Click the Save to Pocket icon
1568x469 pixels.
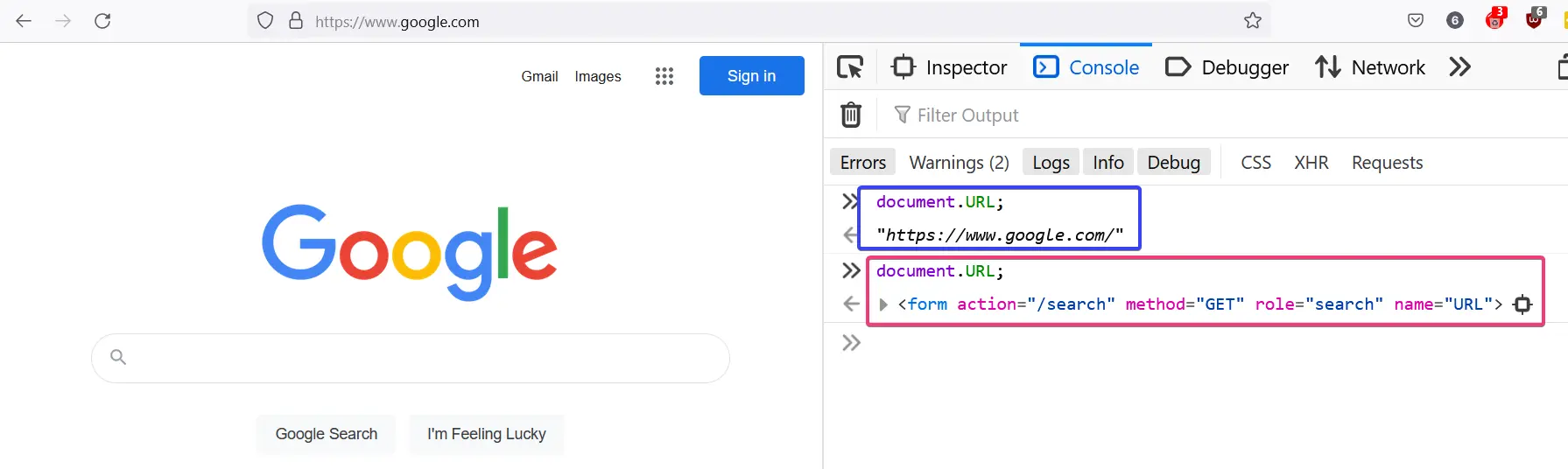point(1415,21)
